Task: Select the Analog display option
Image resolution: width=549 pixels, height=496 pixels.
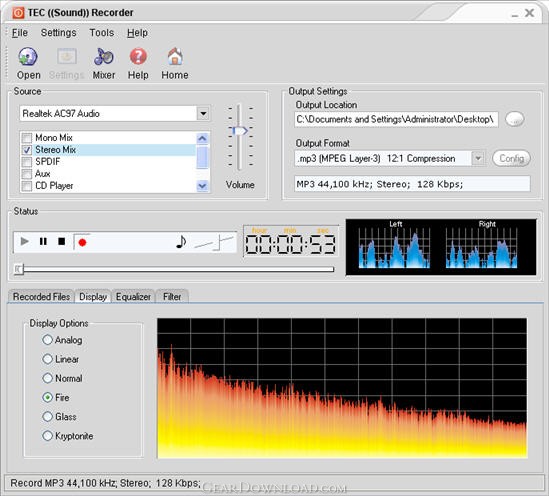Action: coord(47,340)
